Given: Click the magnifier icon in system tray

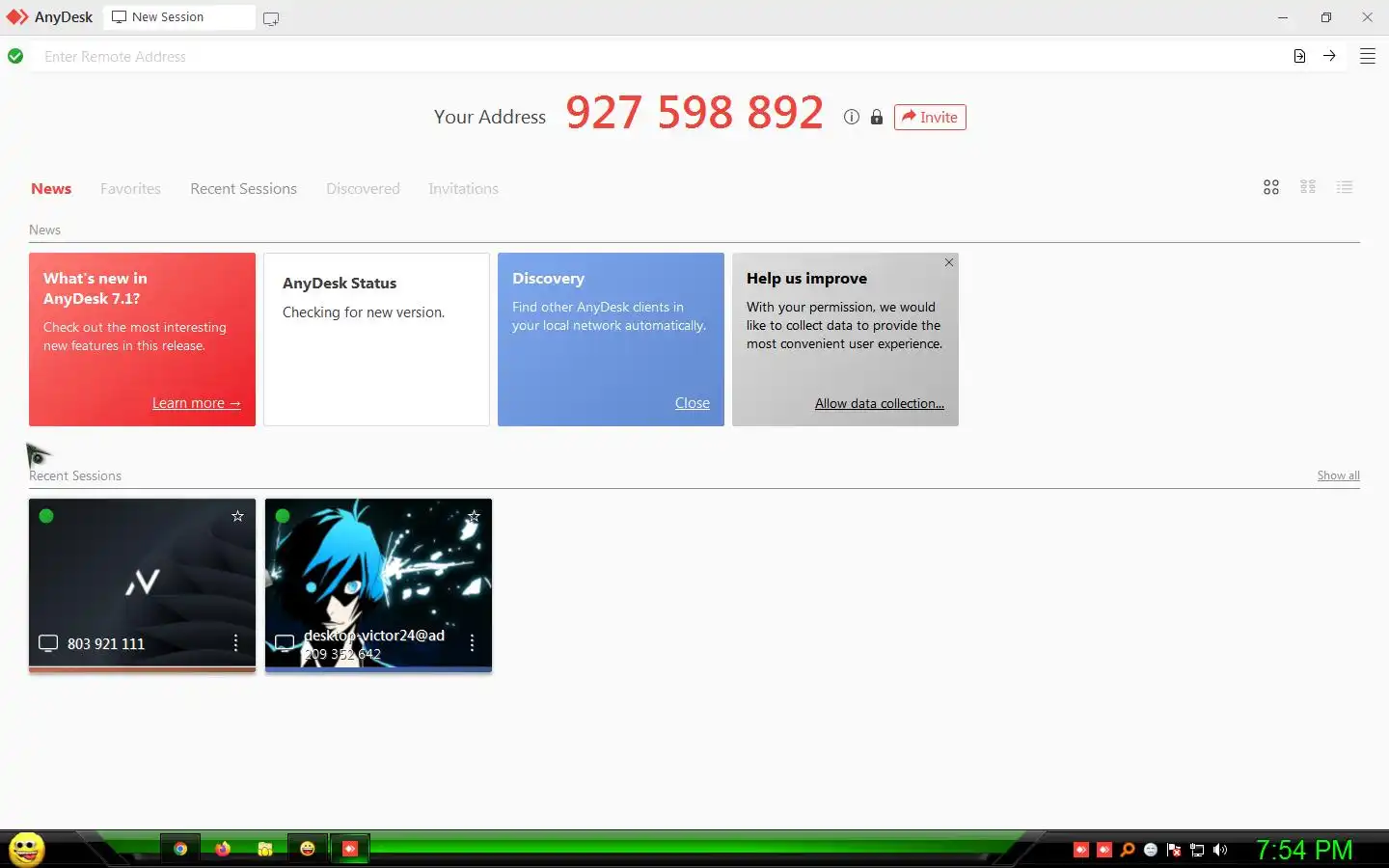Looking at the screenshot, I should point(1128,850).
